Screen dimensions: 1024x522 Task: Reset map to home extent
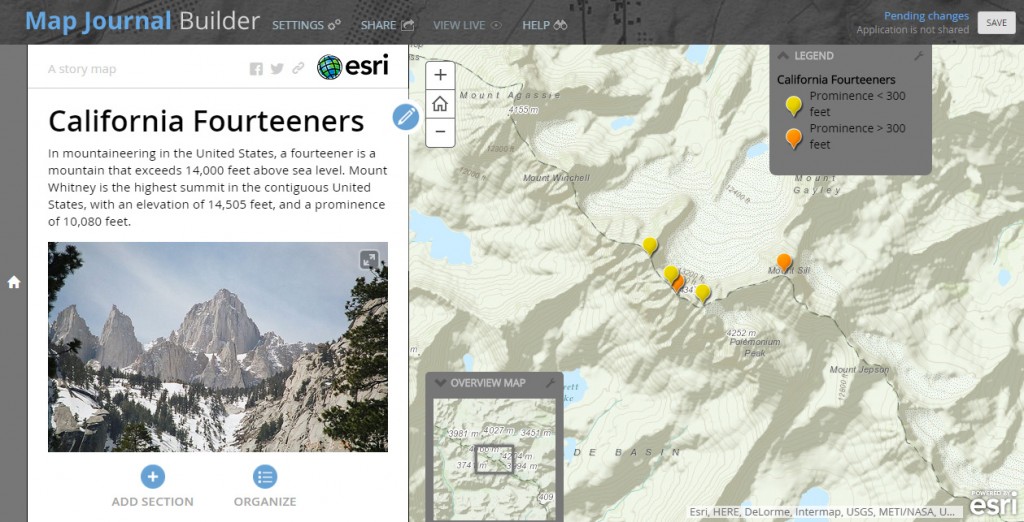click(440, 103)
